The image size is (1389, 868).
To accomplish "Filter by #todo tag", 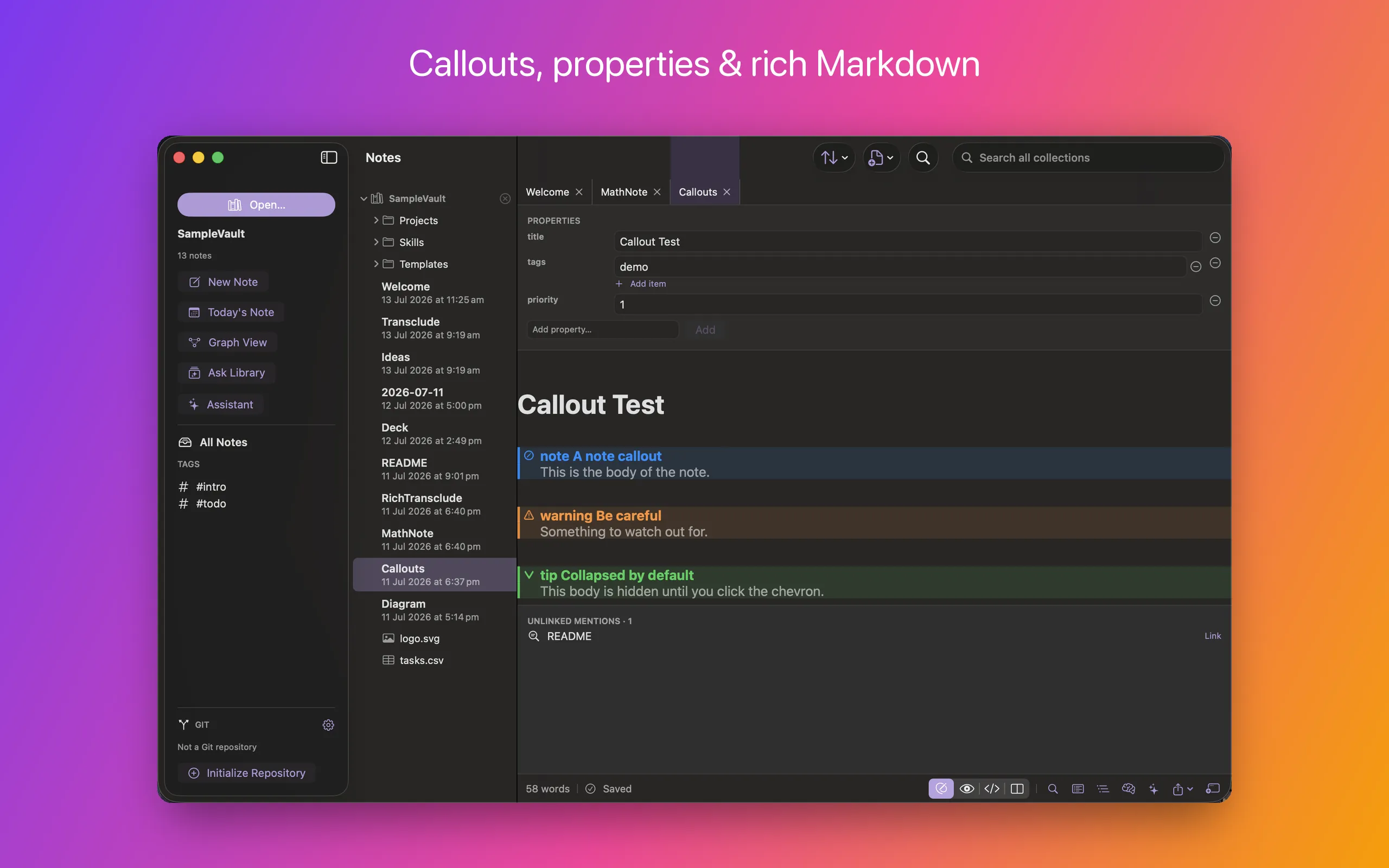I will coord(202,503).
